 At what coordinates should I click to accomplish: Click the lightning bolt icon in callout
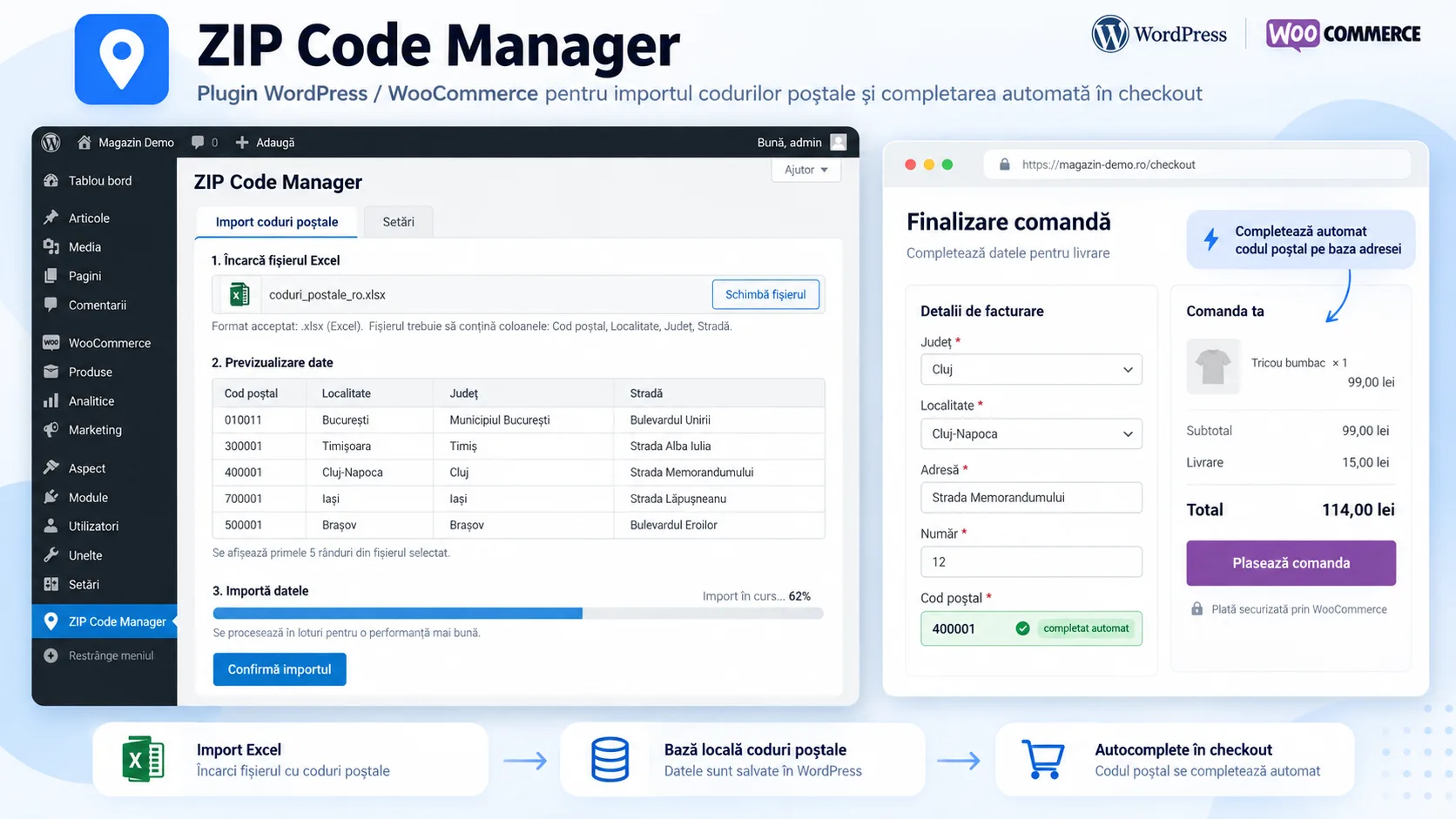[1211, 239]
